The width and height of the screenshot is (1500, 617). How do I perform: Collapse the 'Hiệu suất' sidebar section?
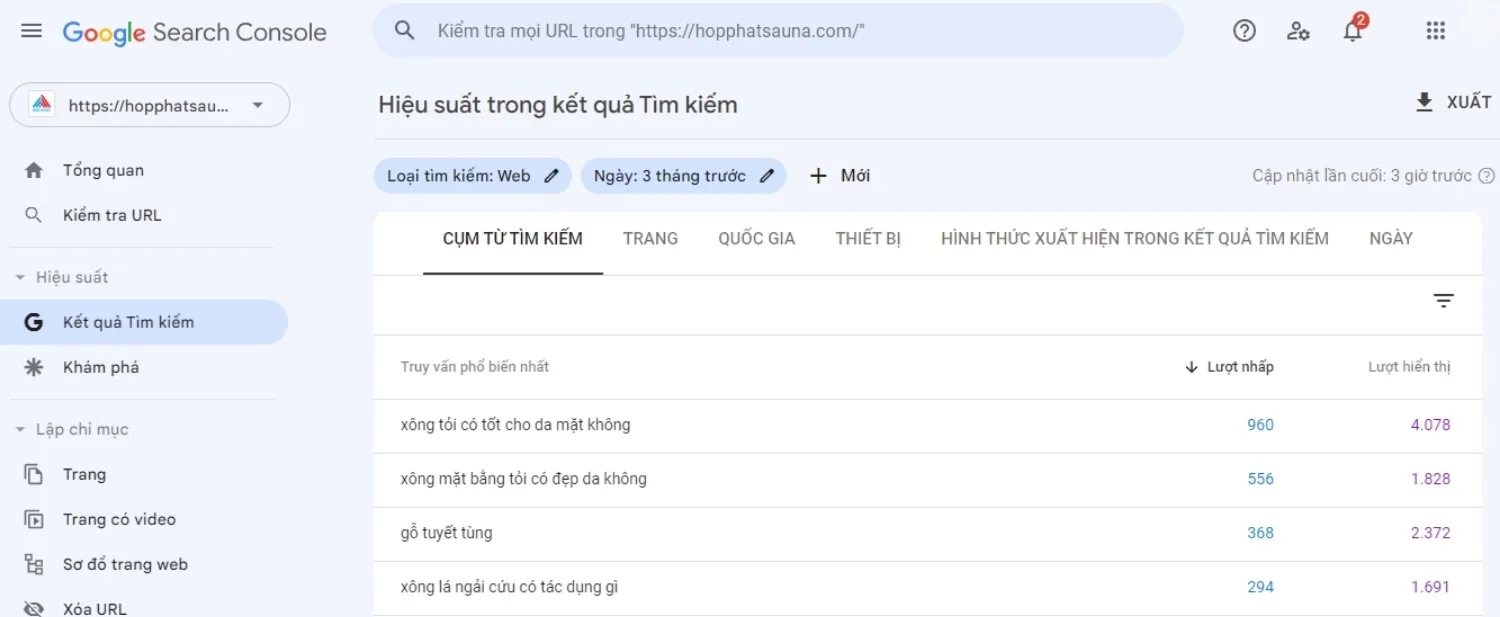(20, 277)
